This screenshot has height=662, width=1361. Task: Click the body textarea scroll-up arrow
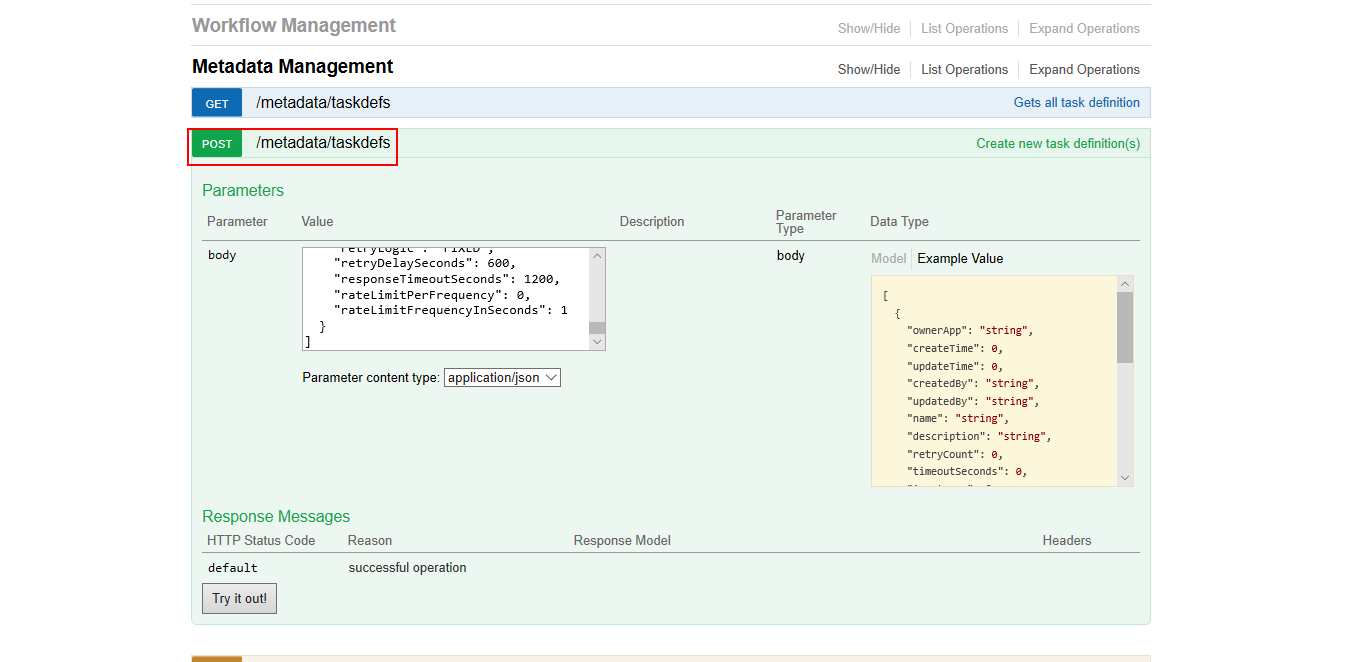597,256
